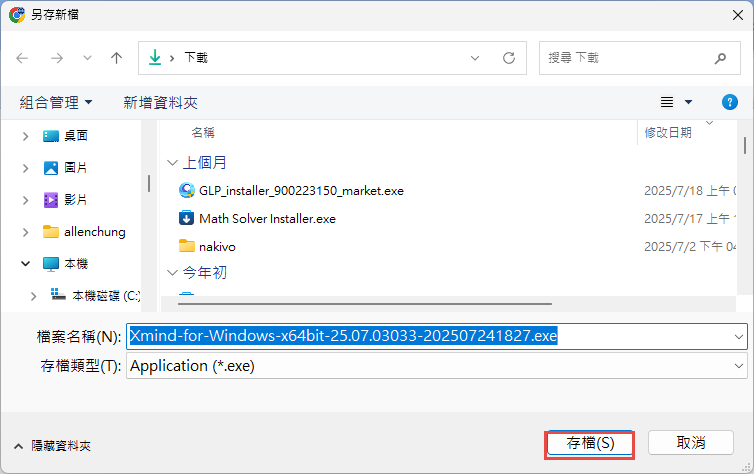Click date 2025/7/18 for GLP installer
Image resolution: width=754 pixels, height=474 pixels.
[690, 191]
